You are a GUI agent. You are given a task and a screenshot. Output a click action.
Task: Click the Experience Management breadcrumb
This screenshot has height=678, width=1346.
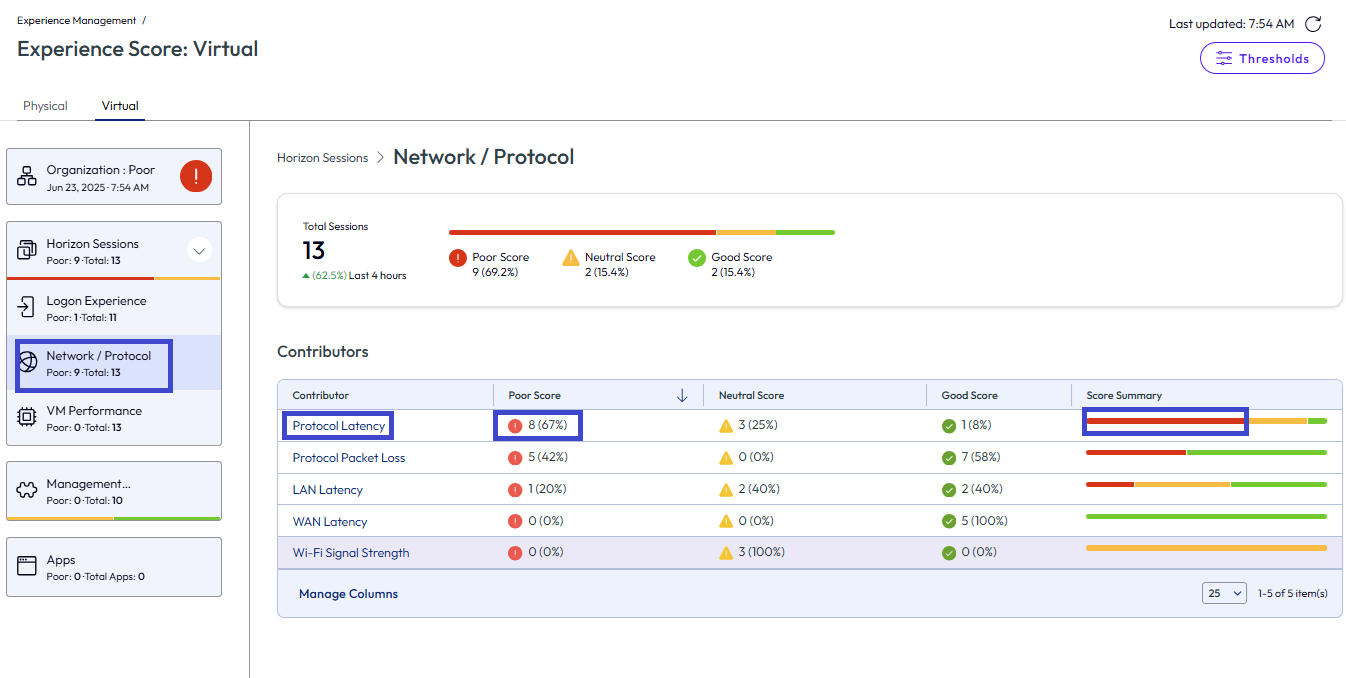tap(77, 20)
